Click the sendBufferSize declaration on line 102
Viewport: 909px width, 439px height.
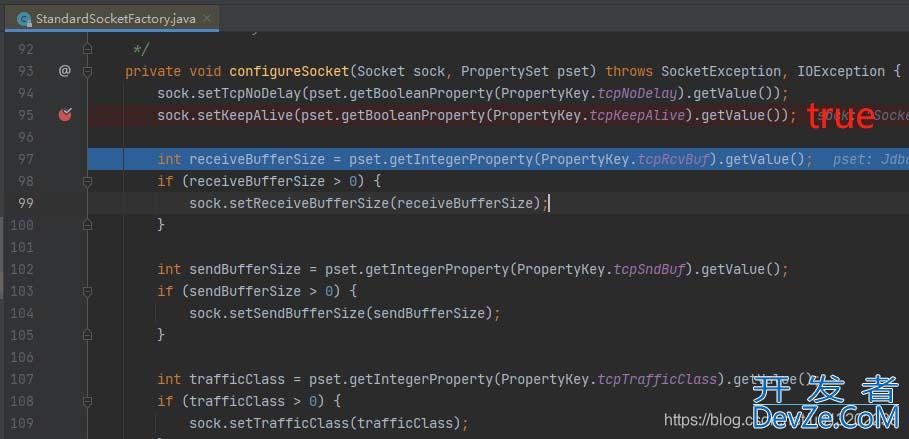click(x=245, y=270)
